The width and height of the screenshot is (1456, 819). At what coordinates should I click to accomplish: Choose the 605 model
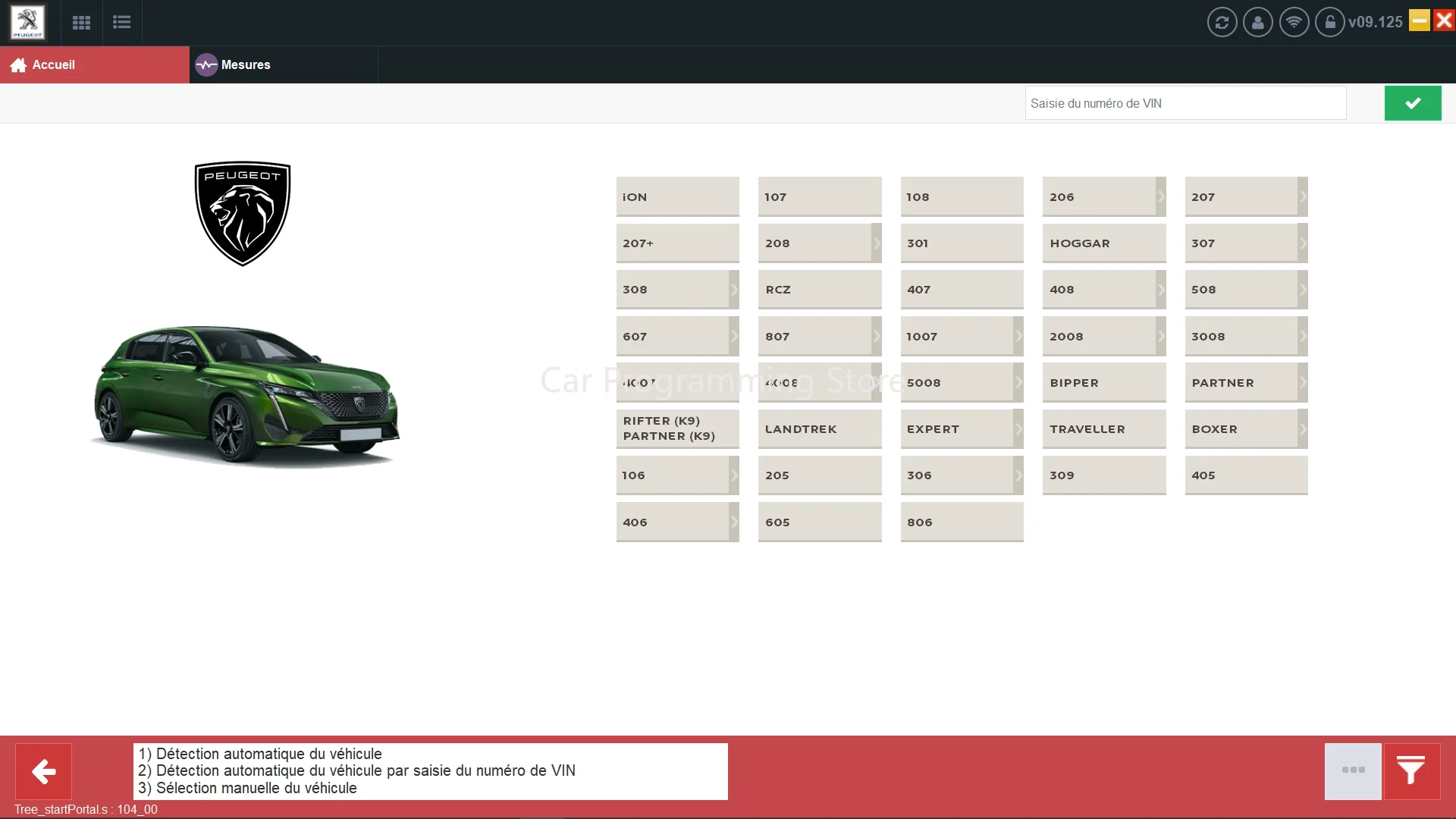[x=820, y=522]
